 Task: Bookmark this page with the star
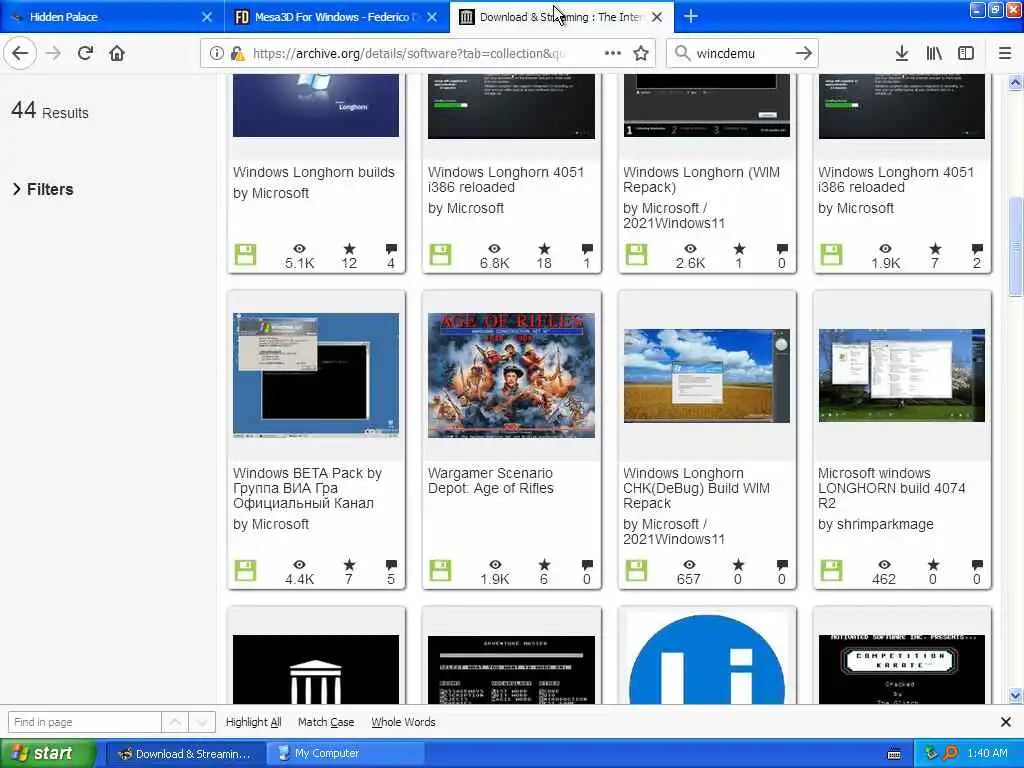[x=641, y=54]
